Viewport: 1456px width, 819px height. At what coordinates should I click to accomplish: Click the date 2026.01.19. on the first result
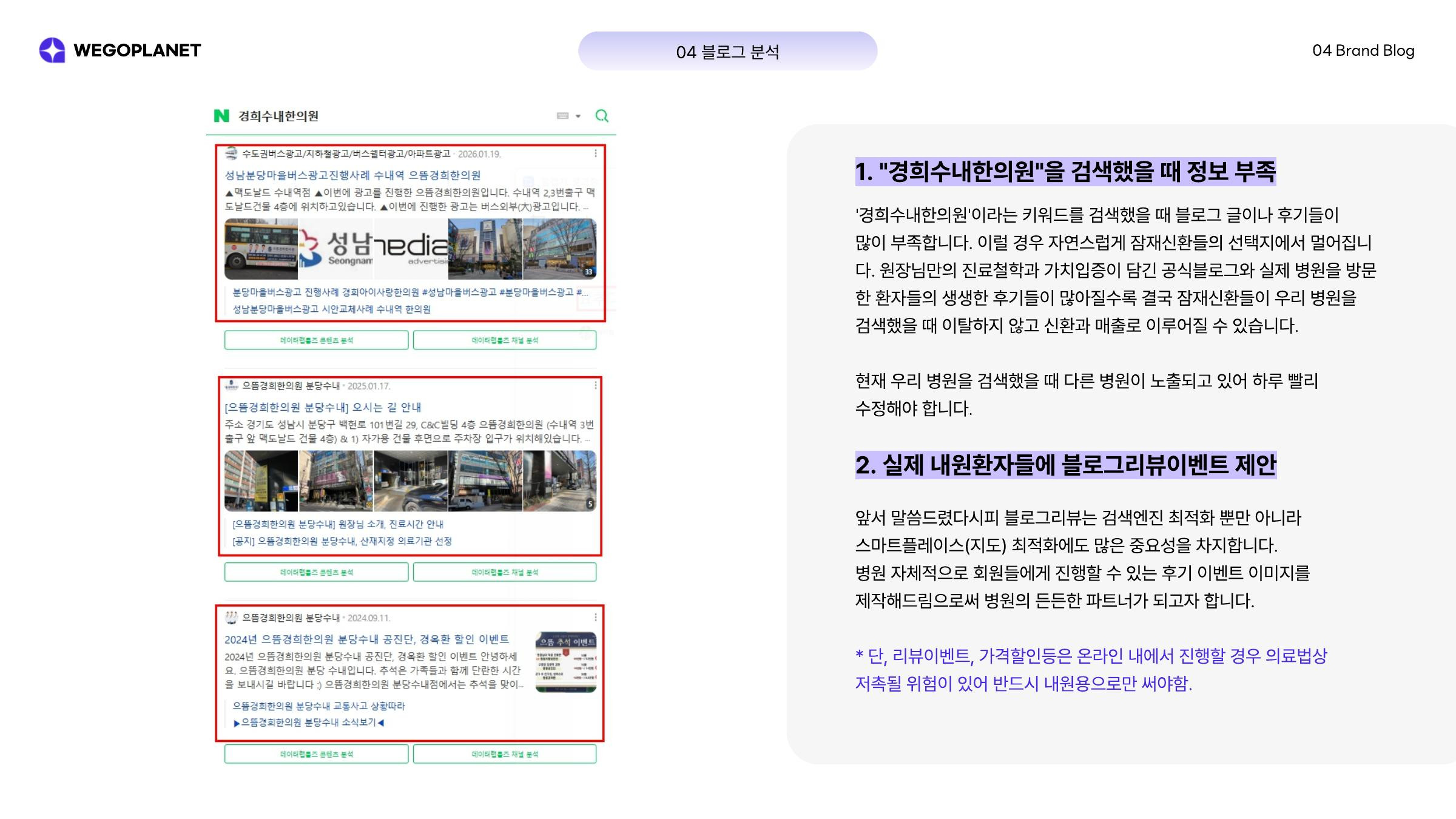(479, 154)
